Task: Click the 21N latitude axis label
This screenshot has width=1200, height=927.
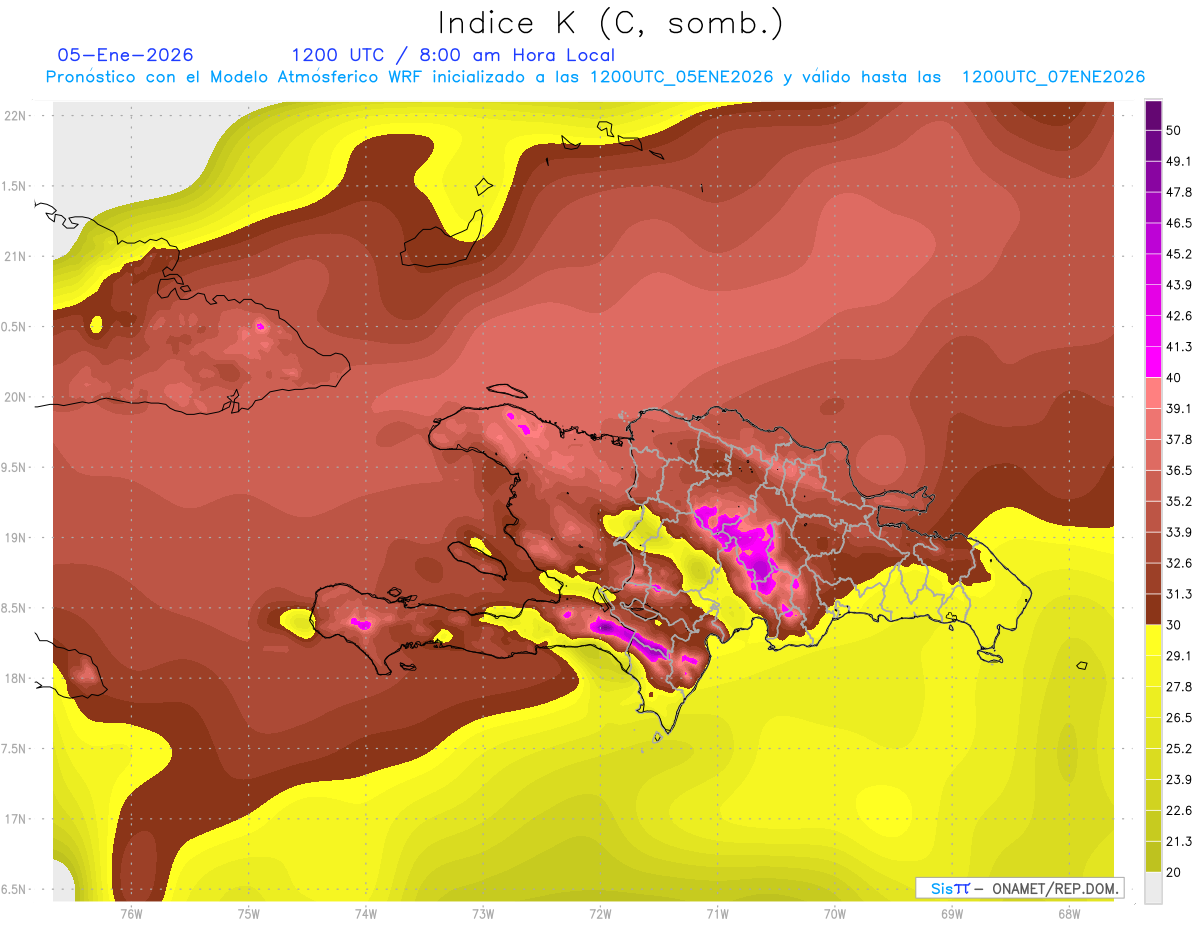Action: (x=17, y=256)
